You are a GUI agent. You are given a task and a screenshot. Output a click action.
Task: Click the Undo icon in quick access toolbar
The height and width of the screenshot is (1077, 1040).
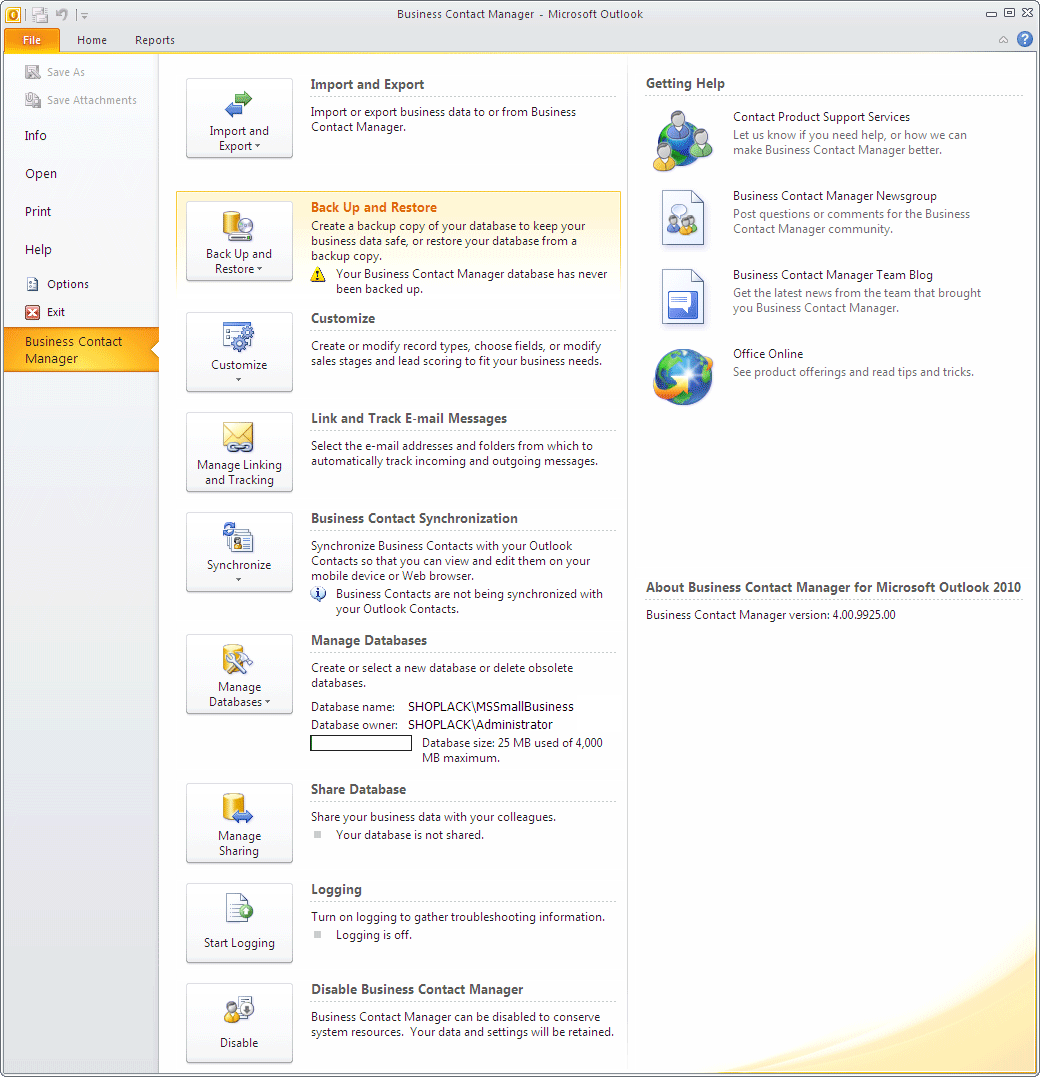click(x=62, y=14)
